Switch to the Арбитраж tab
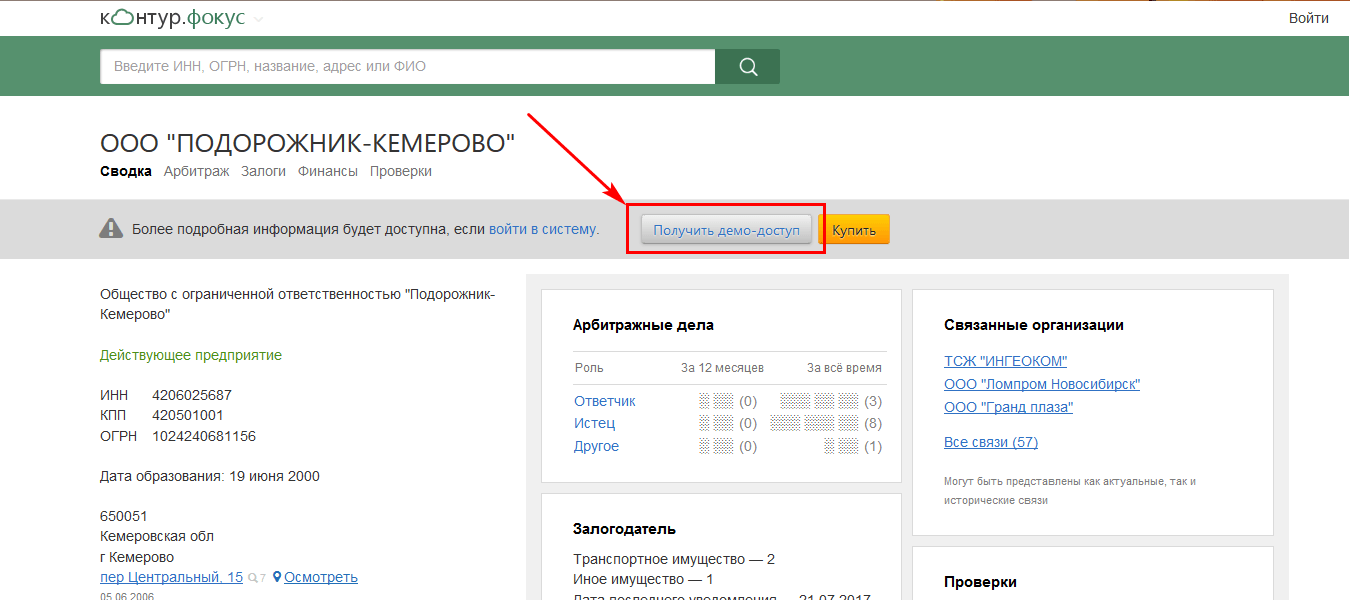 click(196, 171)
